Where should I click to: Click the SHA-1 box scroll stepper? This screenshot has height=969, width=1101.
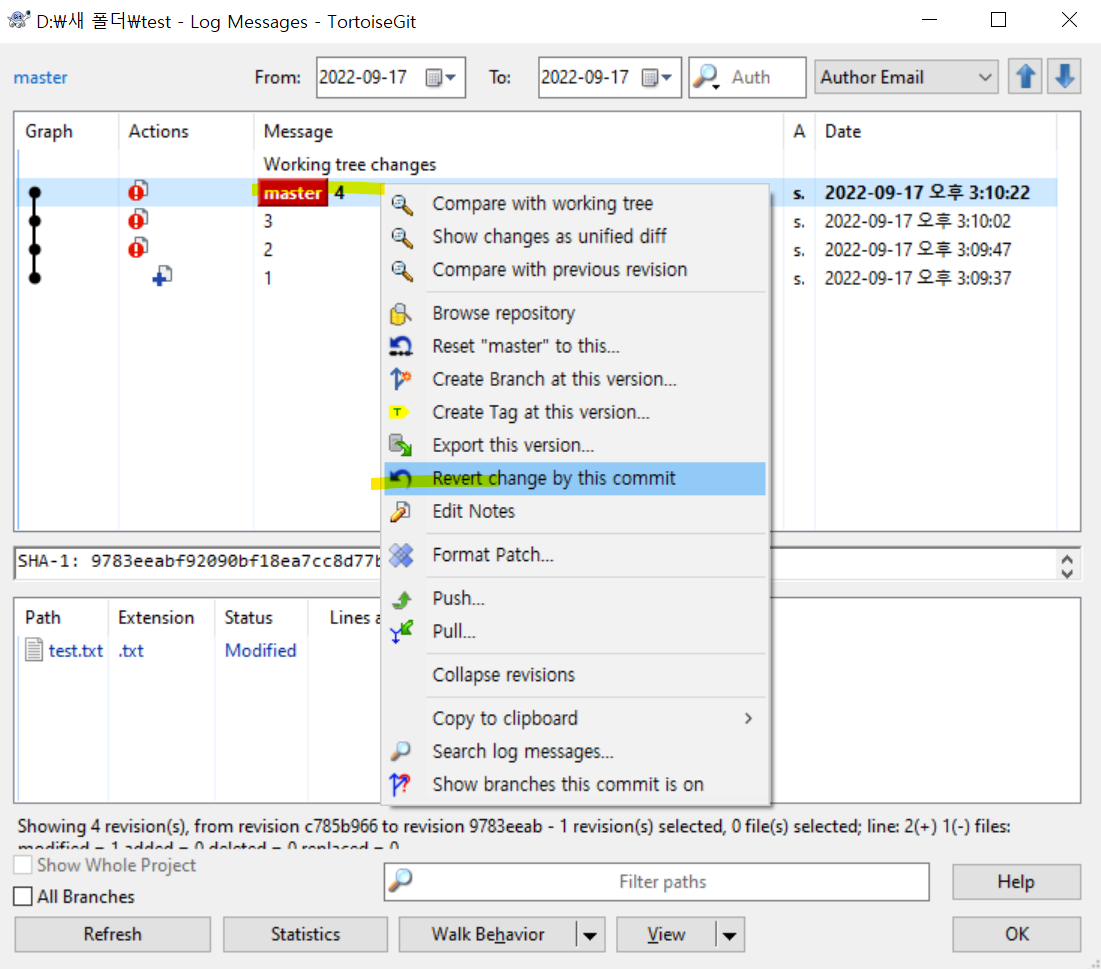[1067, 566]
